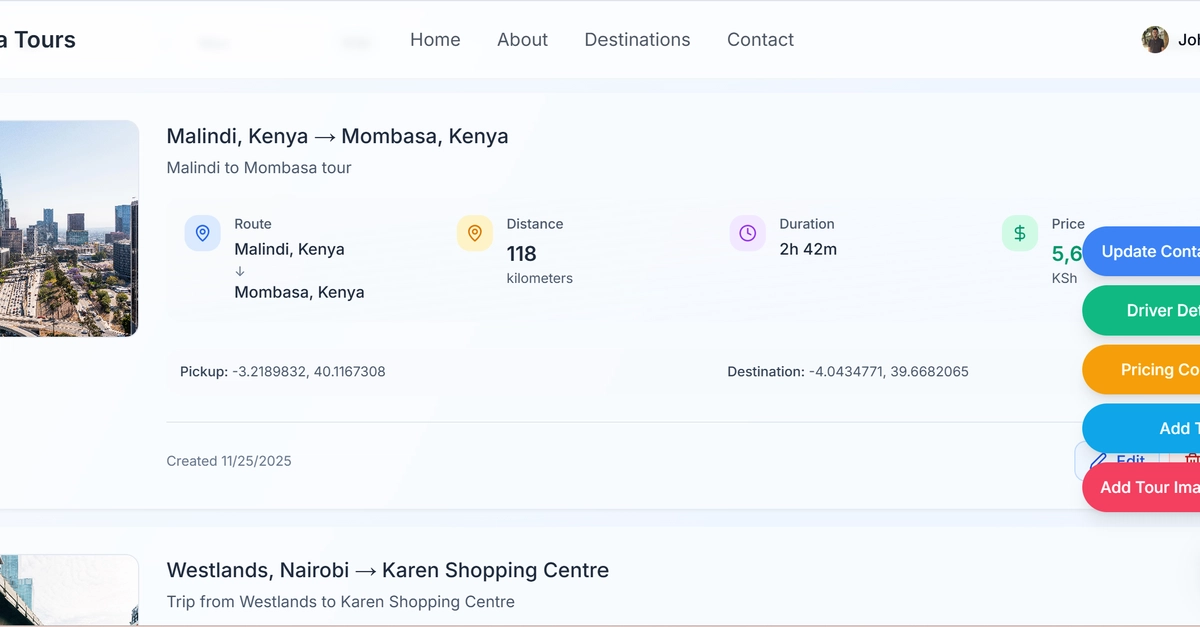1200x627 pixels.
Task: Click the green Price dollar icon
Action: 1020,233
